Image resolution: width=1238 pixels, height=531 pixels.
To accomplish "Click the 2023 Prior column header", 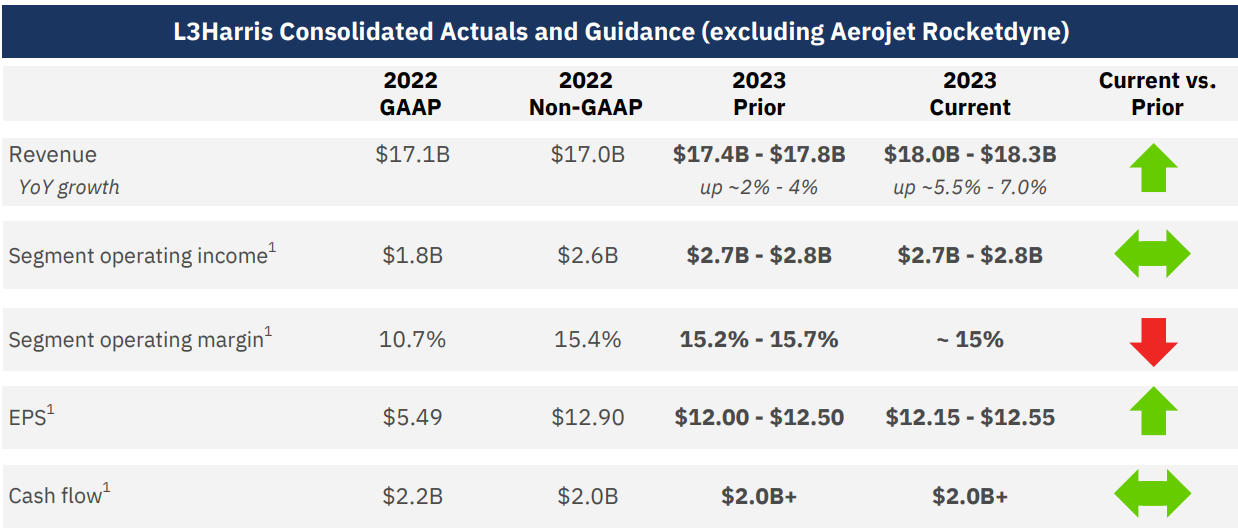I will click(x=759, y=94).
